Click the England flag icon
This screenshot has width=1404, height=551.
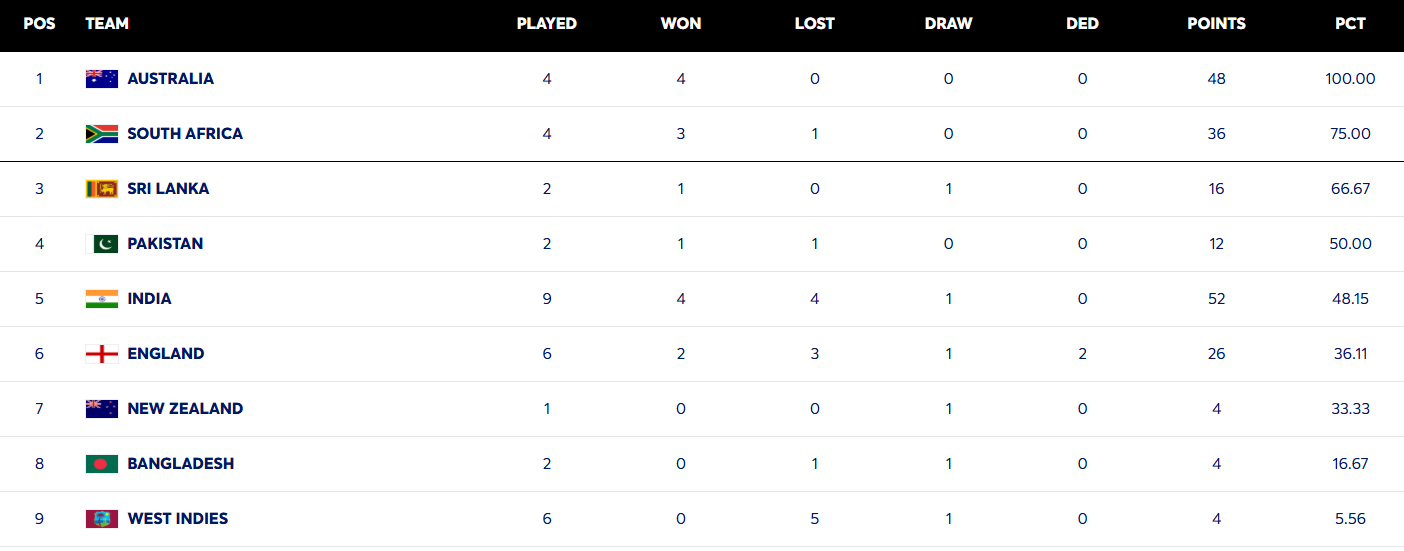(102, 354)
